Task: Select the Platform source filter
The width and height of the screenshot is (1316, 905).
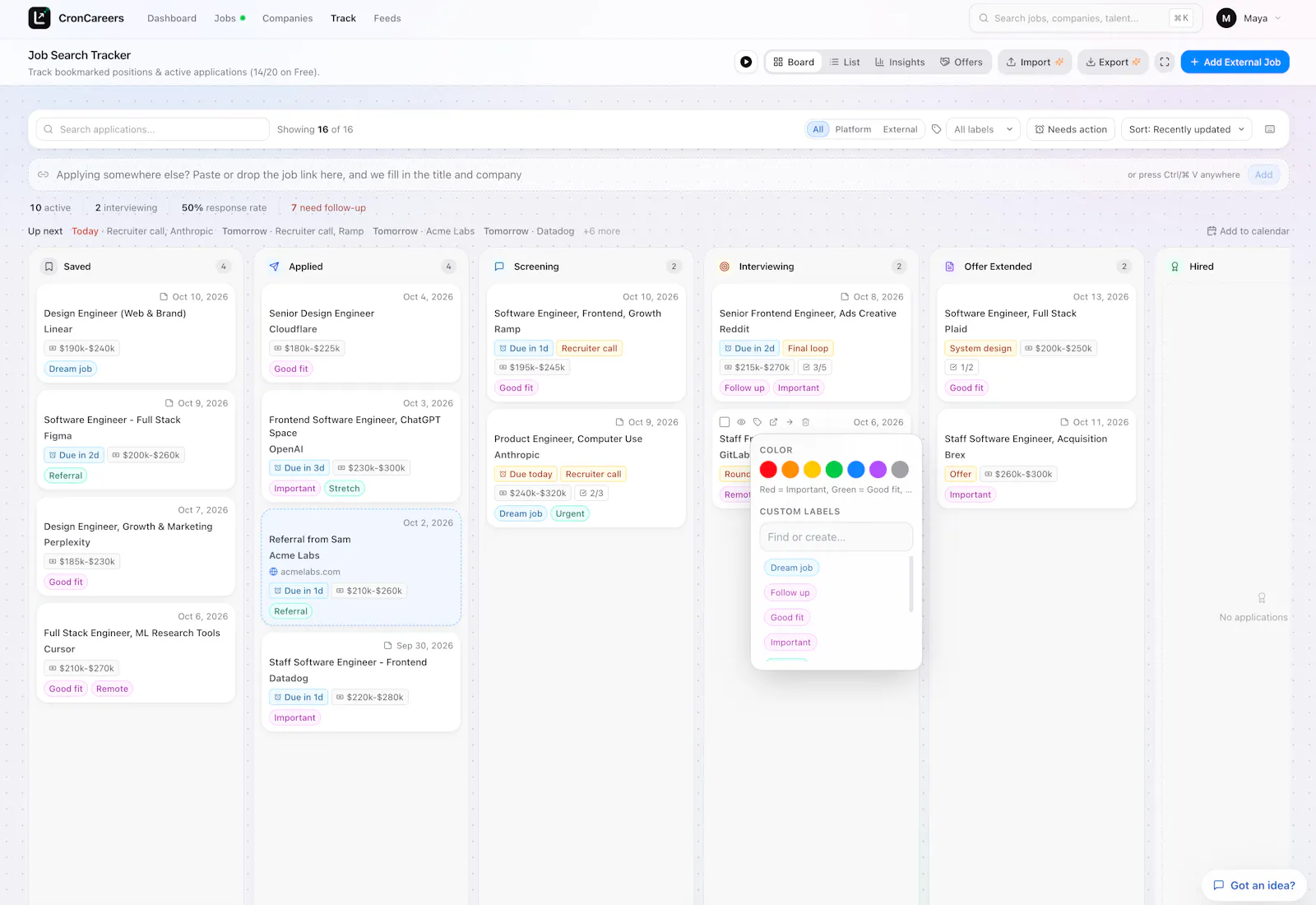Action: click(x=853, y=129)
